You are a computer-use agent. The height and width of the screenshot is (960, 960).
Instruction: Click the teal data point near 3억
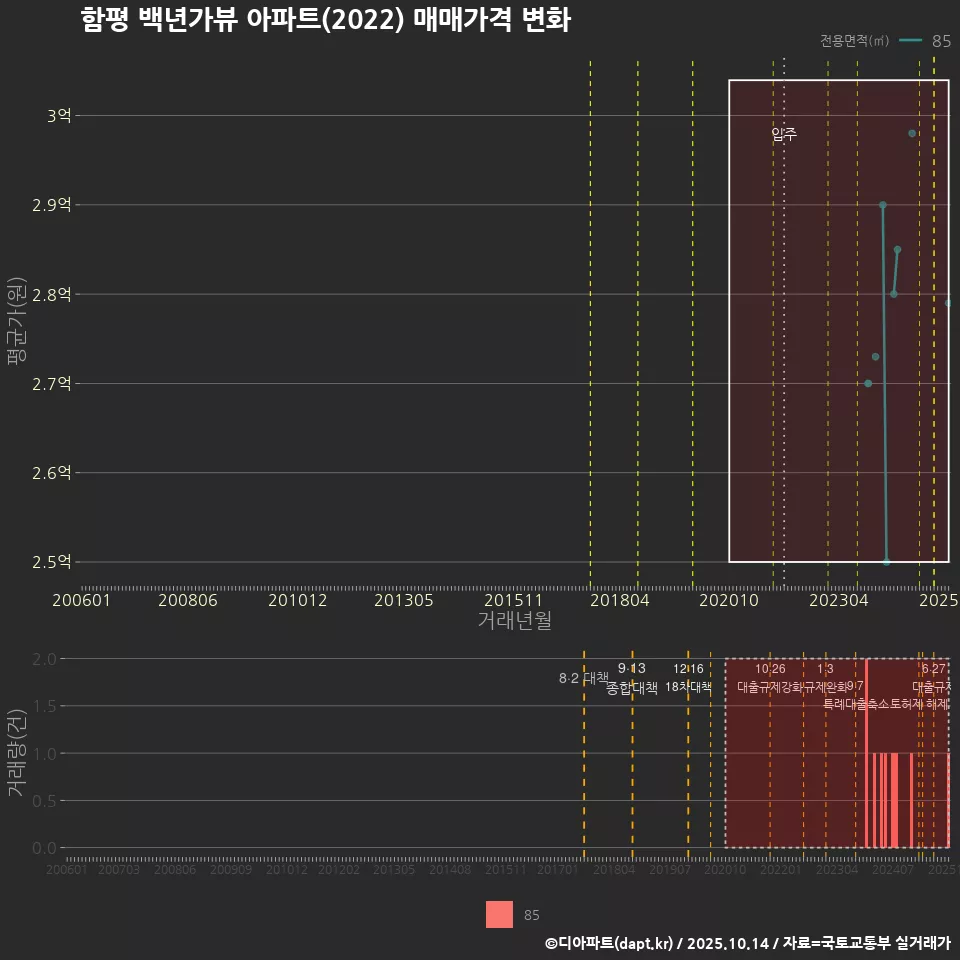(x=911, y=131)
